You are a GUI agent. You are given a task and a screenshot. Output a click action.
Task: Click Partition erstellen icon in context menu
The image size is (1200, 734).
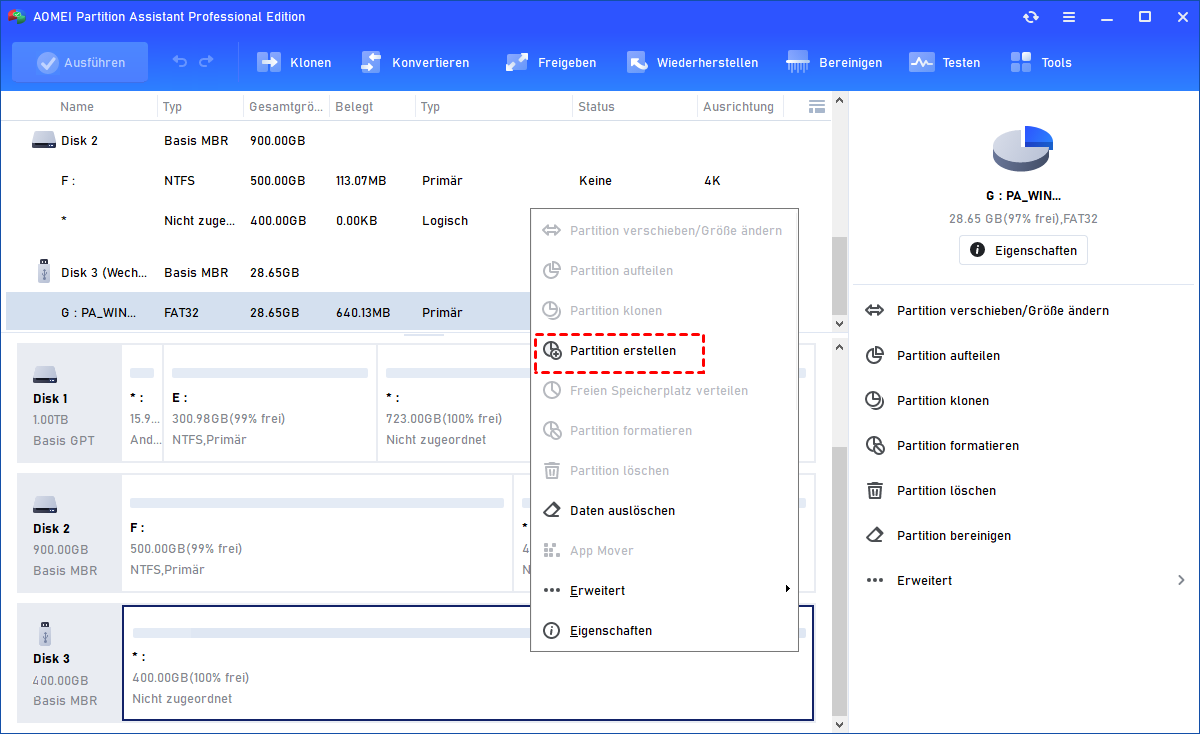552,351
